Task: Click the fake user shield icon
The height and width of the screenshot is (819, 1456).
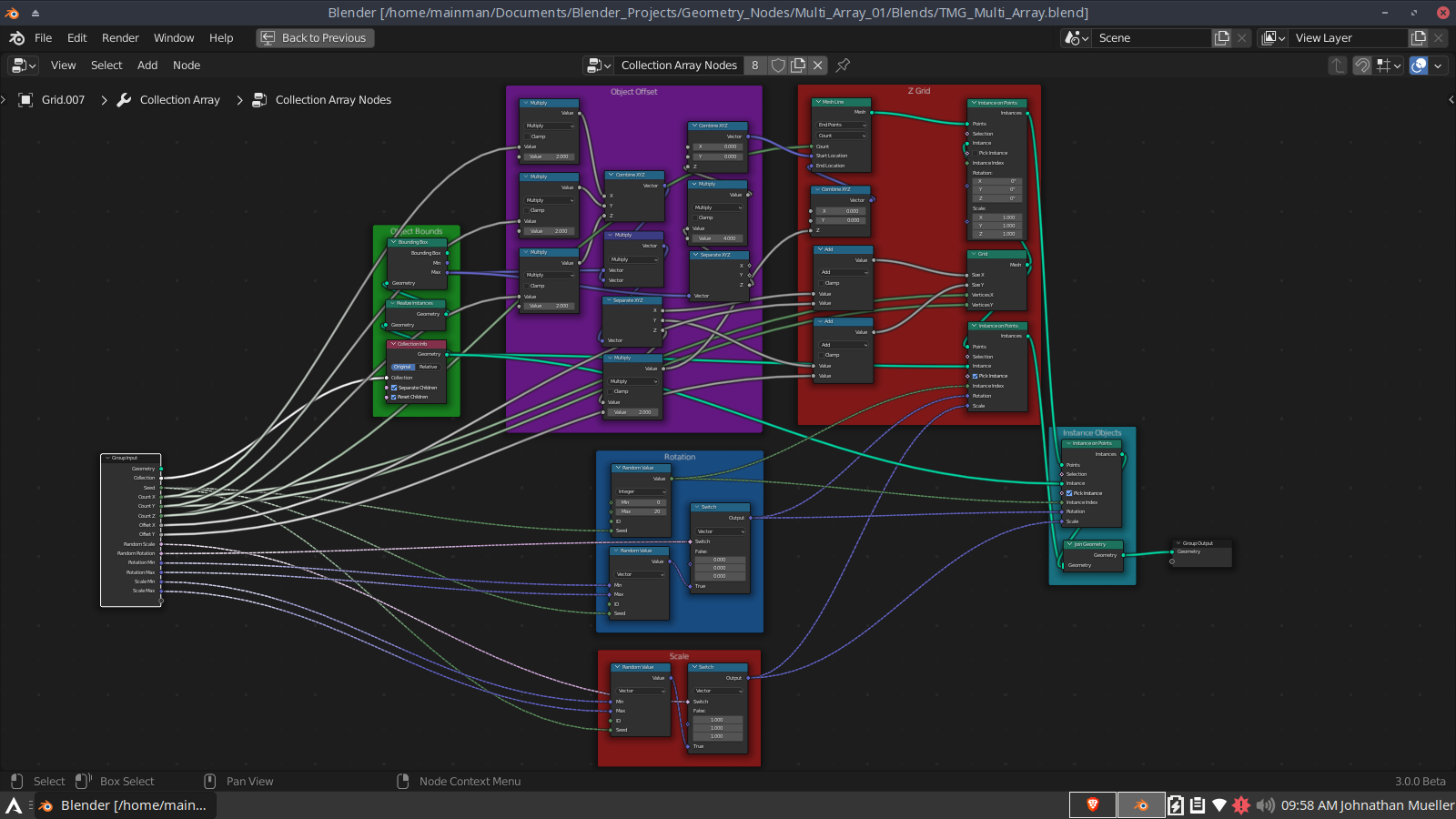Action: 778,65
